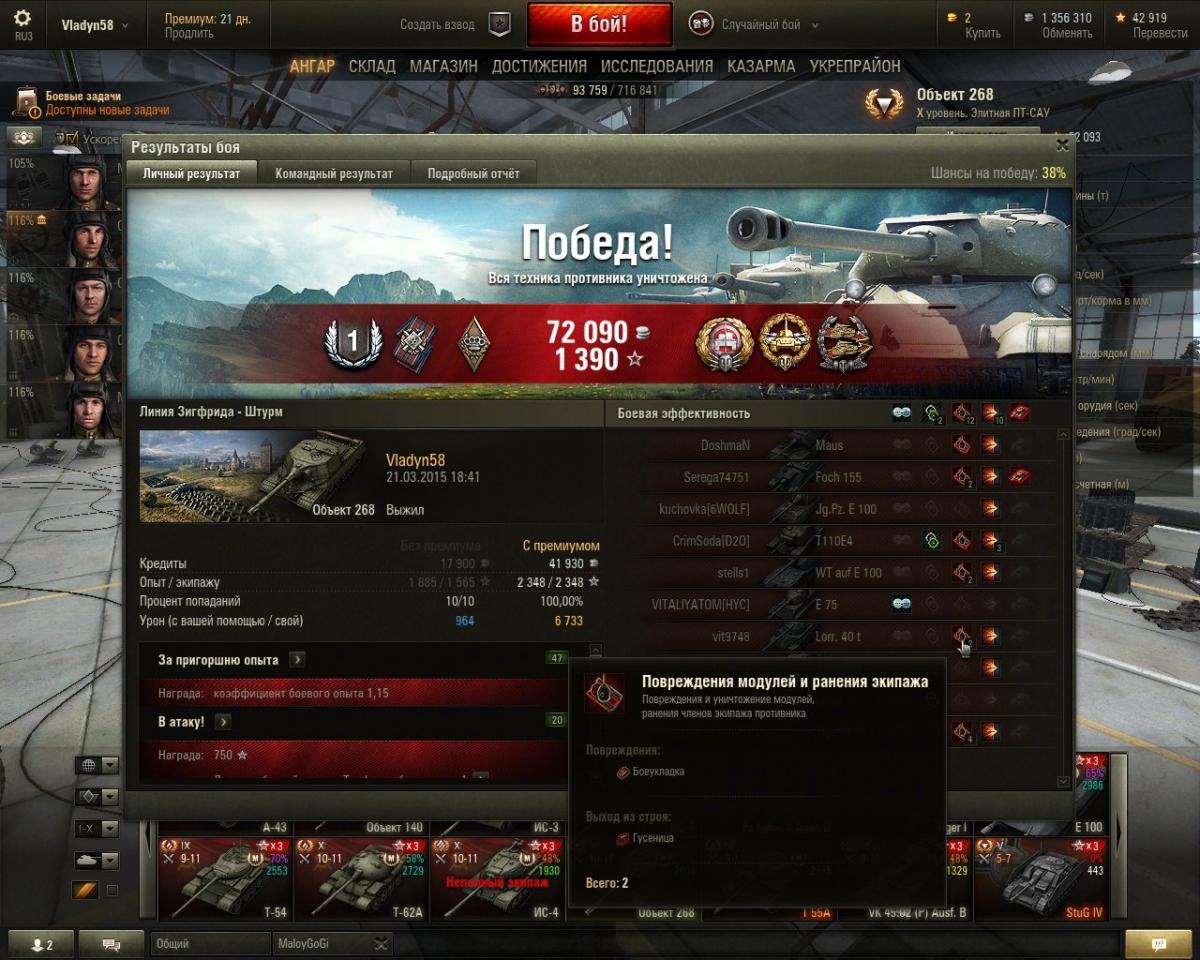Open the tier I-X filter dropdown
Viewport: 1200px width, 960px height.
coord(96,828)
